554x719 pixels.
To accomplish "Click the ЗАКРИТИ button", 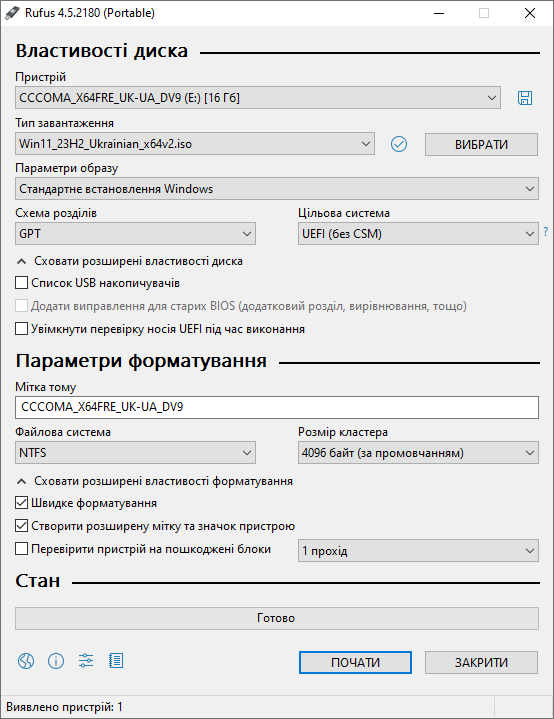I will (481, 663).
